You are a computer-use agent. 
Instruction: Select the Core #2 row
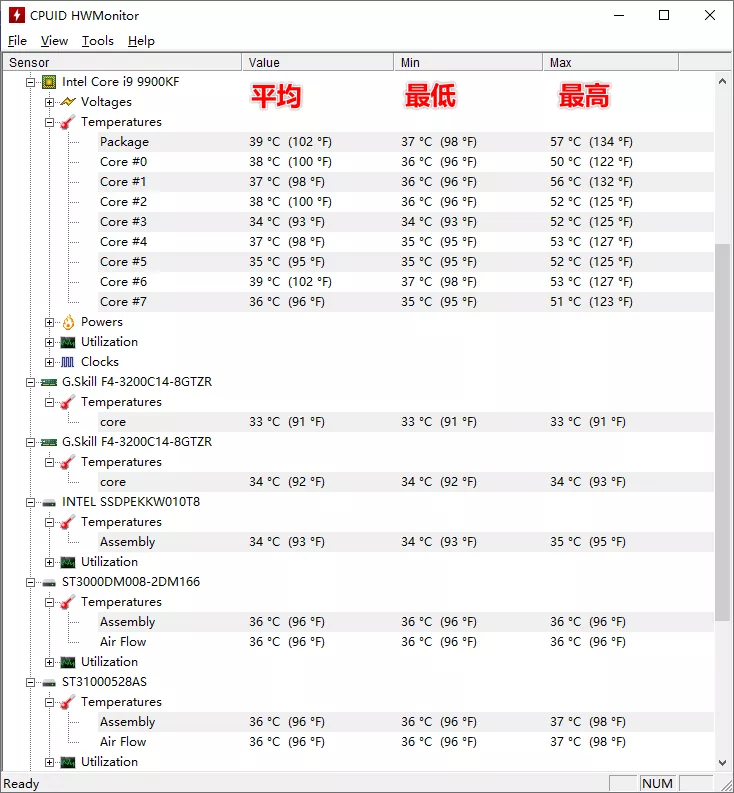[406, 202]
